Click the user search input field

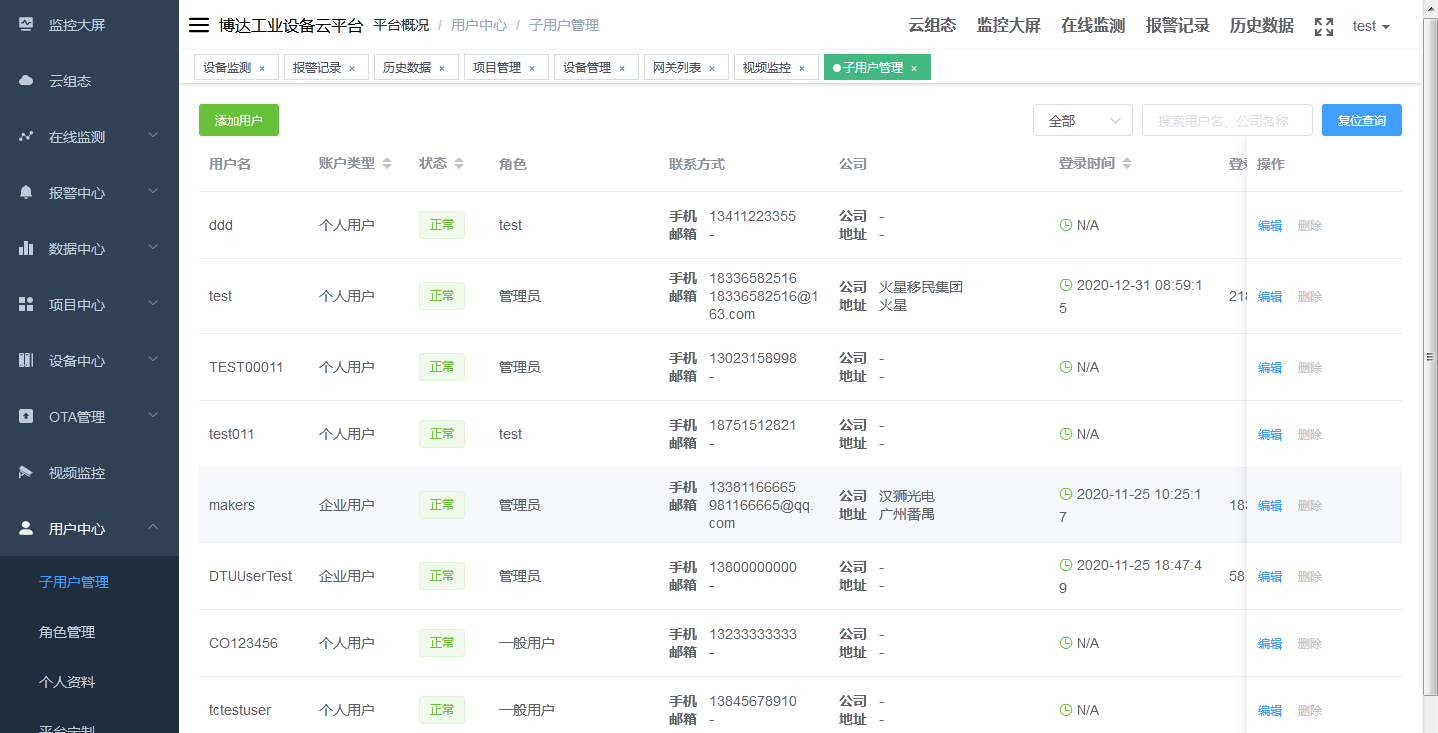1227,119
